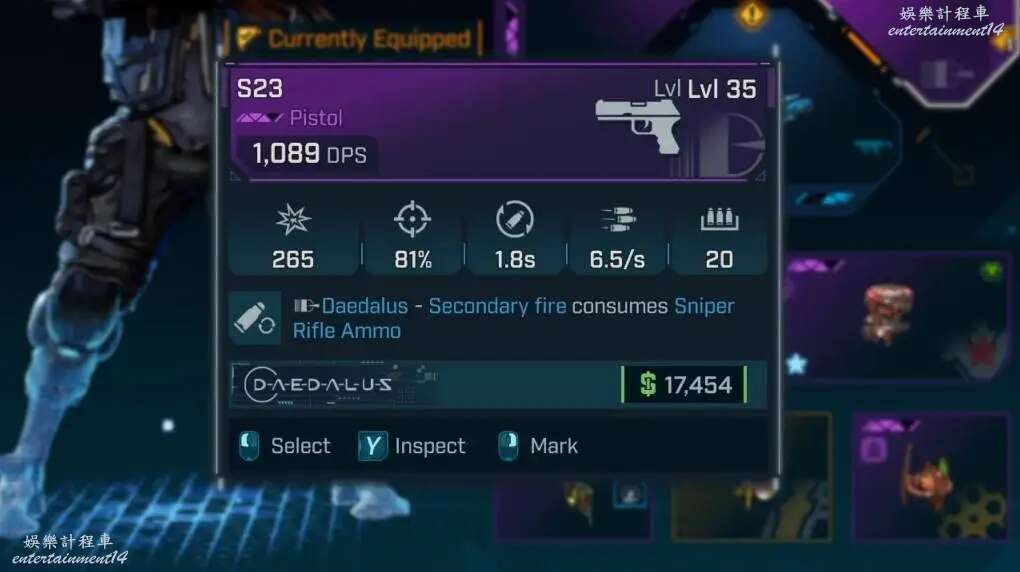Click the yellow exclamation alert icon

click(751, 13)
